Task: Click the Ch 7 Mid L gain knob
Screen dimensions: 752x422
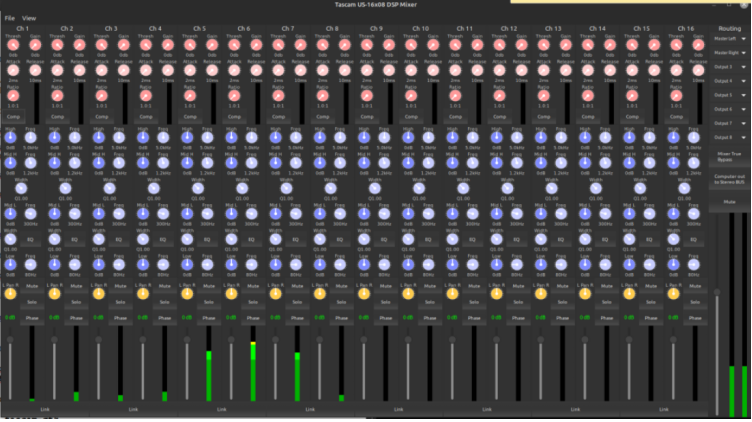Action: pyautogui.click(x=275, y=214)
